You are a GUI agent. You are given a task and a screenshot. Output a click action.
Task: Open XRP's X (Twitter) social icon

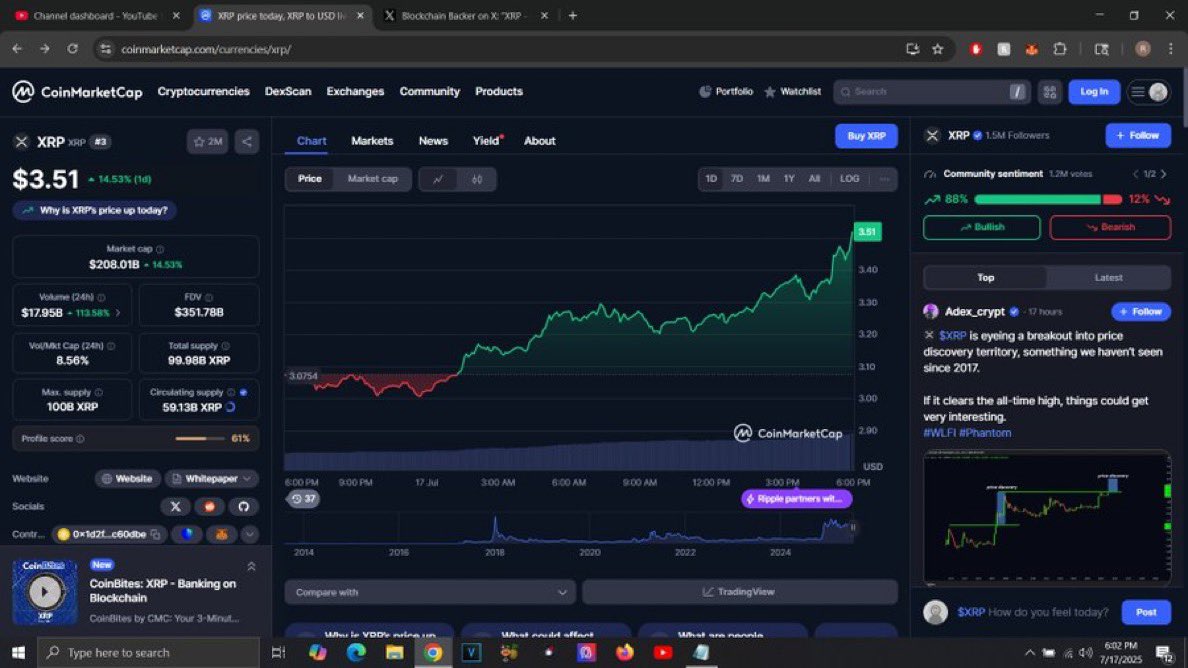pyautogui.click(x=175, y=506)
